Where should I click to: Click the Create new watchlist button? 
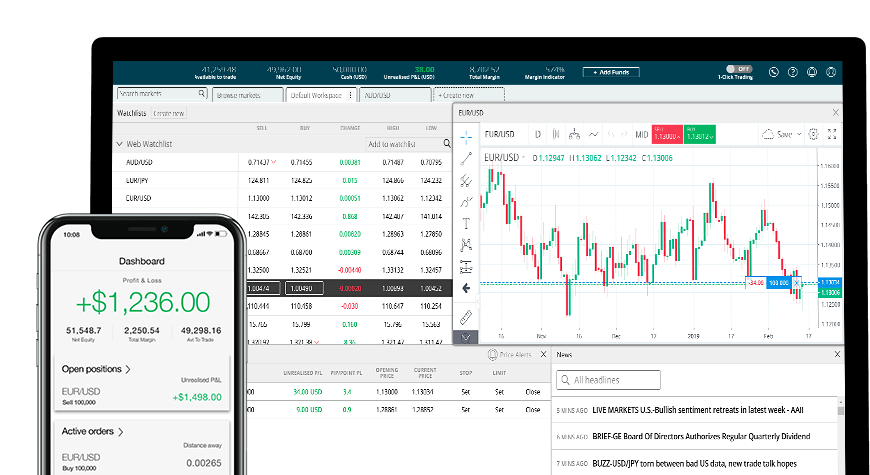coord(169,114)
